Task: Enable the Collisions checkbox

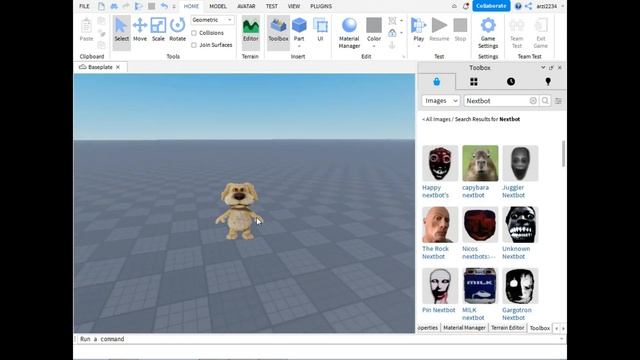Action: (x=194, y=33)
